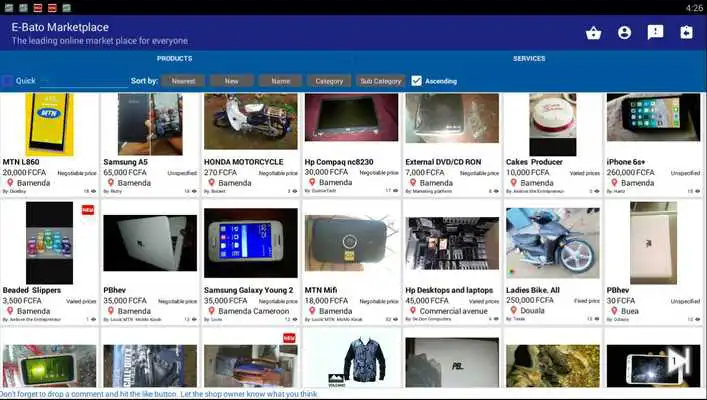Screen dimensions: 707x400
Task: Switch to the PRODUCTS tab
Action: click(174, 59)
